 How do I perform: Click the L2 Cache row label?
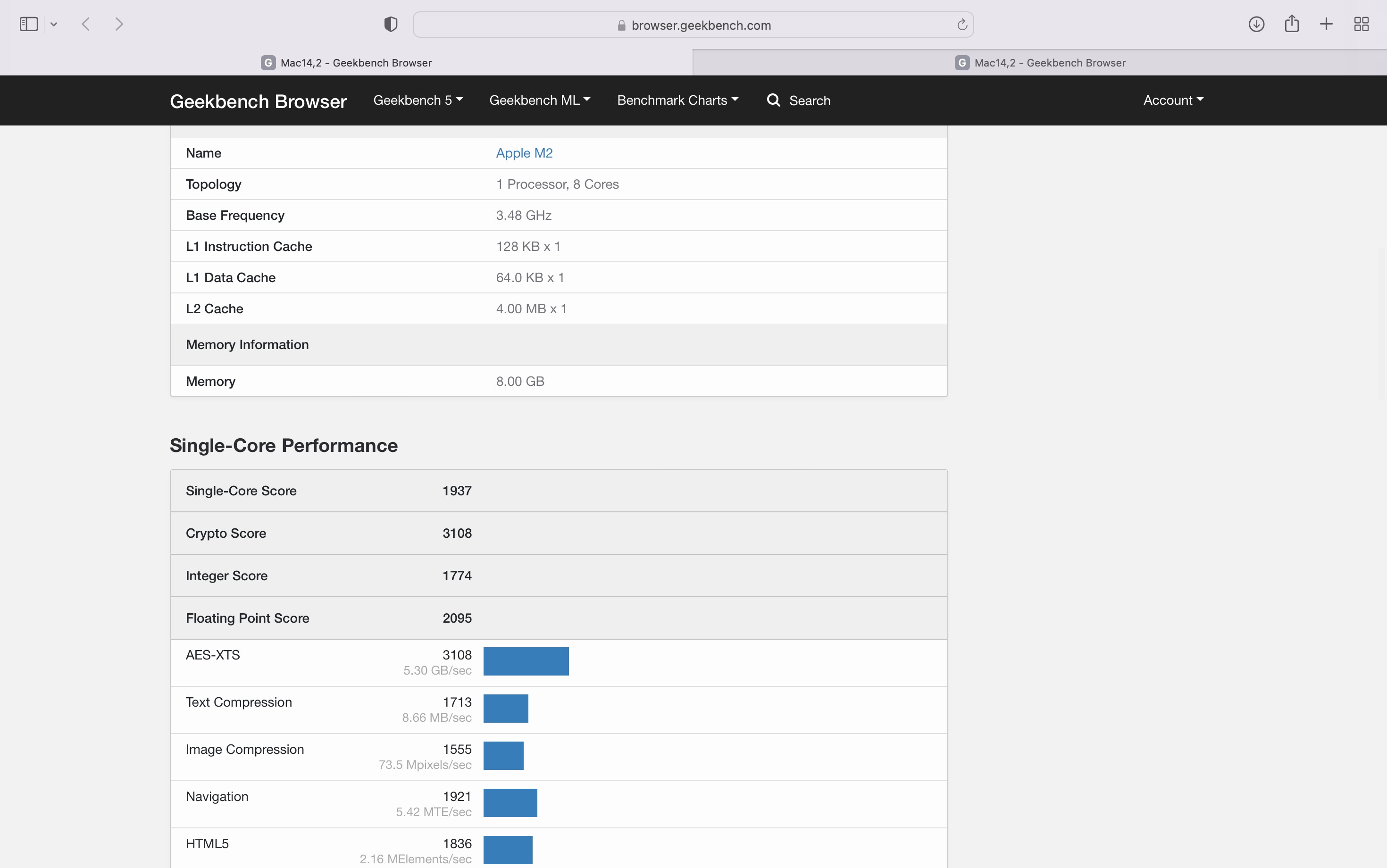214,309
